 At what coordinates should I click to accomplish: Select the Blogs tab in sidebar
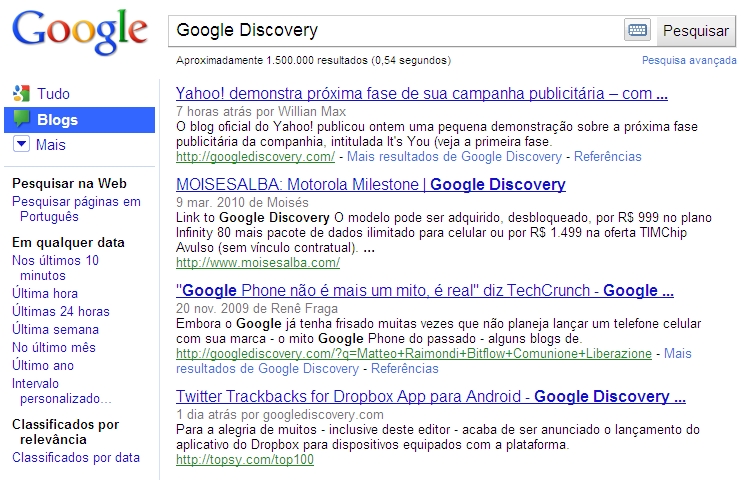point(57,120)
